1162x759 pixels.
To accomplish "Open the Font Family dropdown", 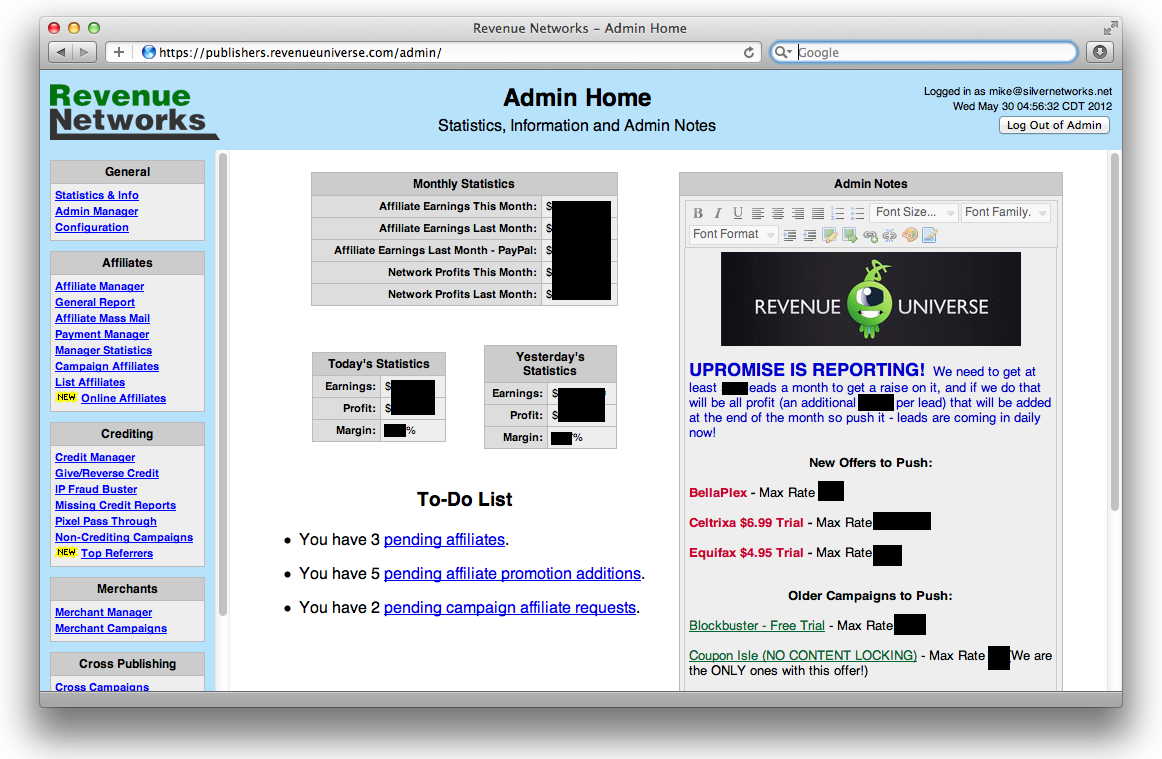I will 1005,212.
